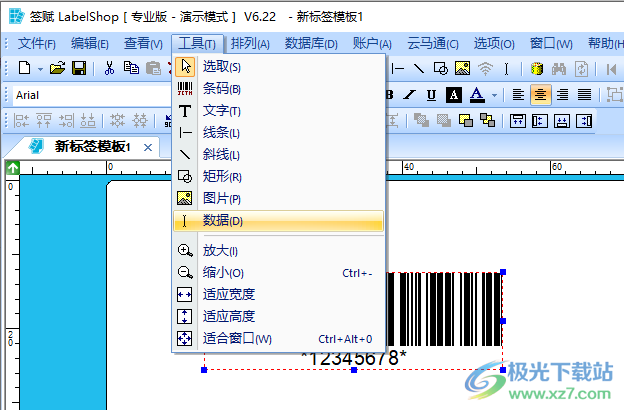Choose 矩形(R) menu item

[x=279, y=176]
